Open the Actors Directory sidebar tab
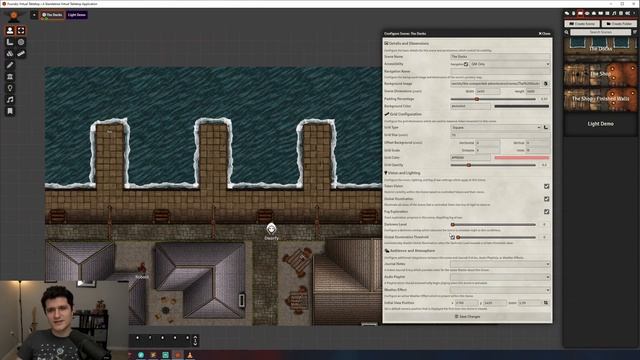The height and width of the screenshot is (360, 640). [x=587, y=13]
